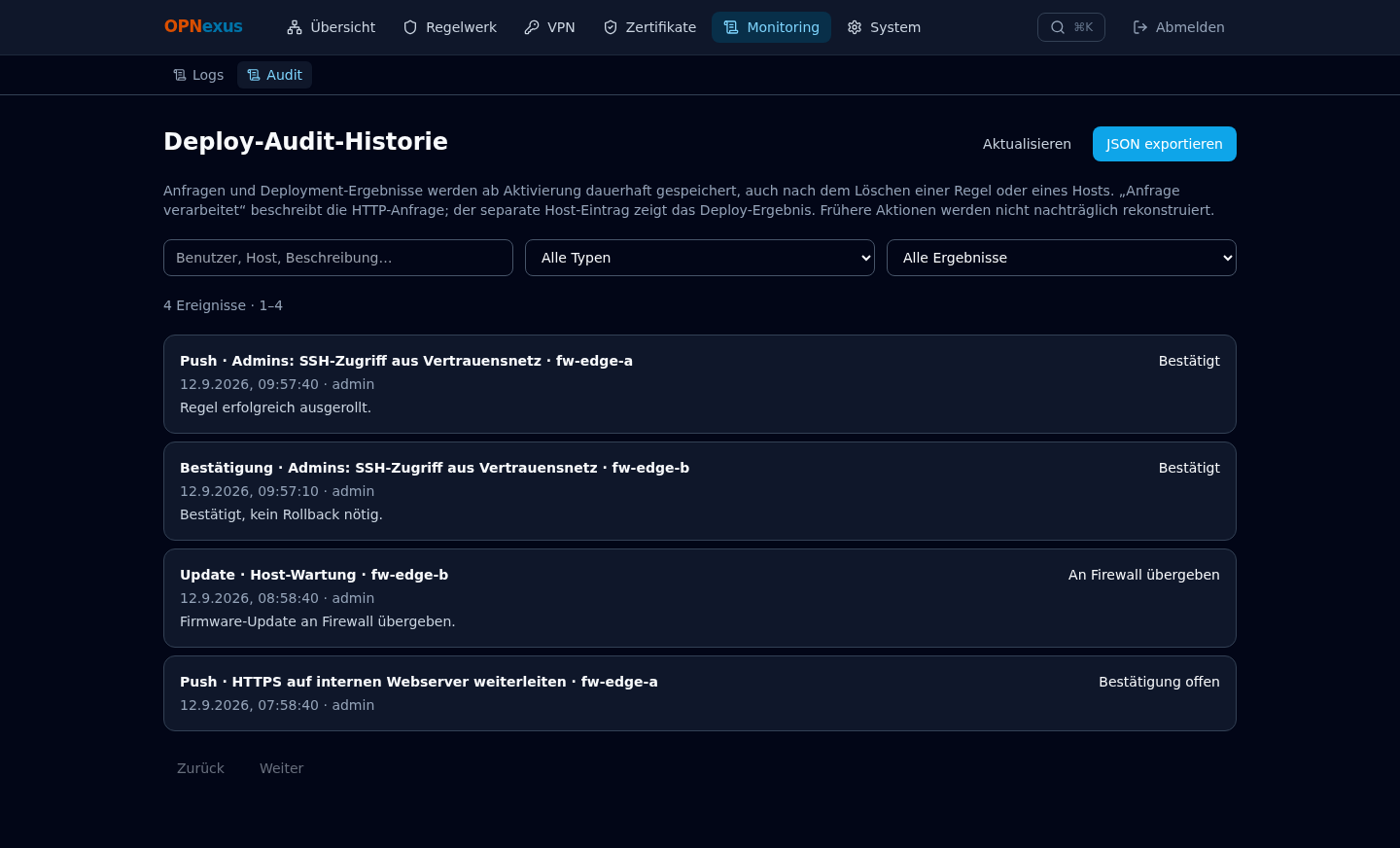Image resolution: width=1400 pixels, height=848 pixels.
Task: Click the Zertifikate shield-check icon
Action: (x=611, y=27)
